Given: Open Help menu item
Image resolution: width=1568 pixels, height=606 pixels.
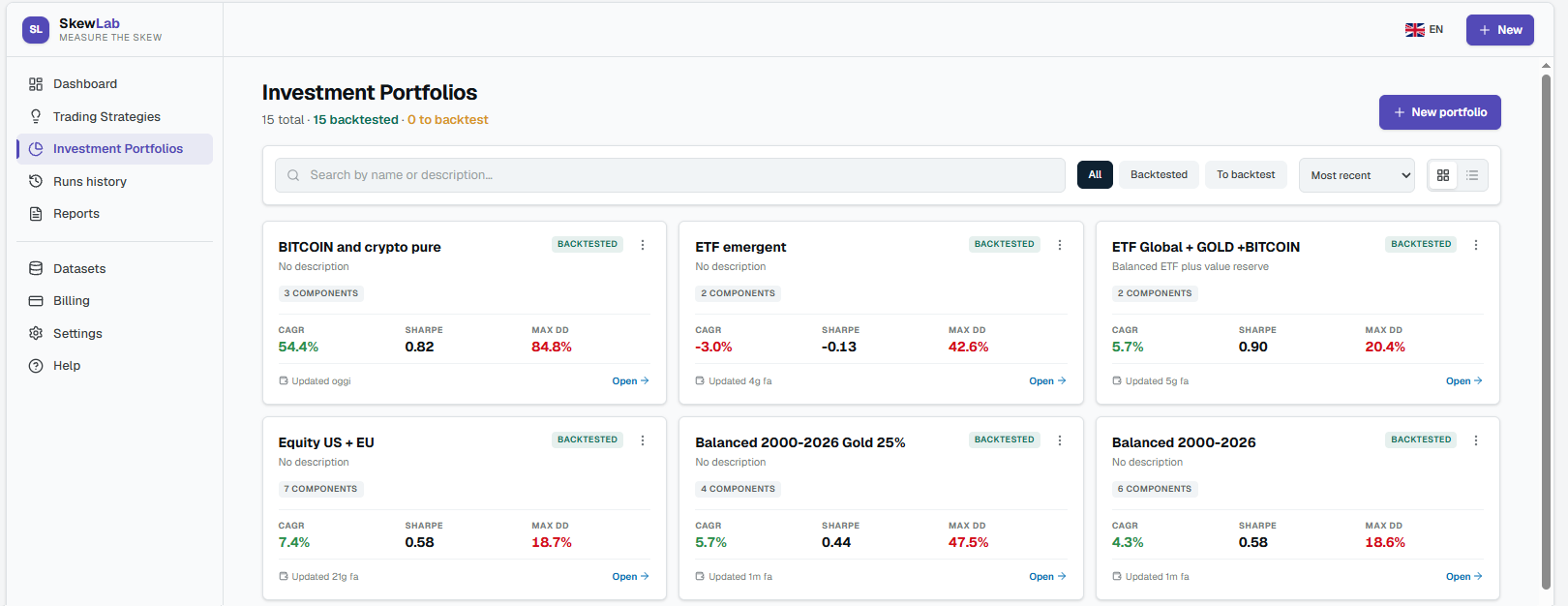Looking at the screenshot, I should pos(114,366).
